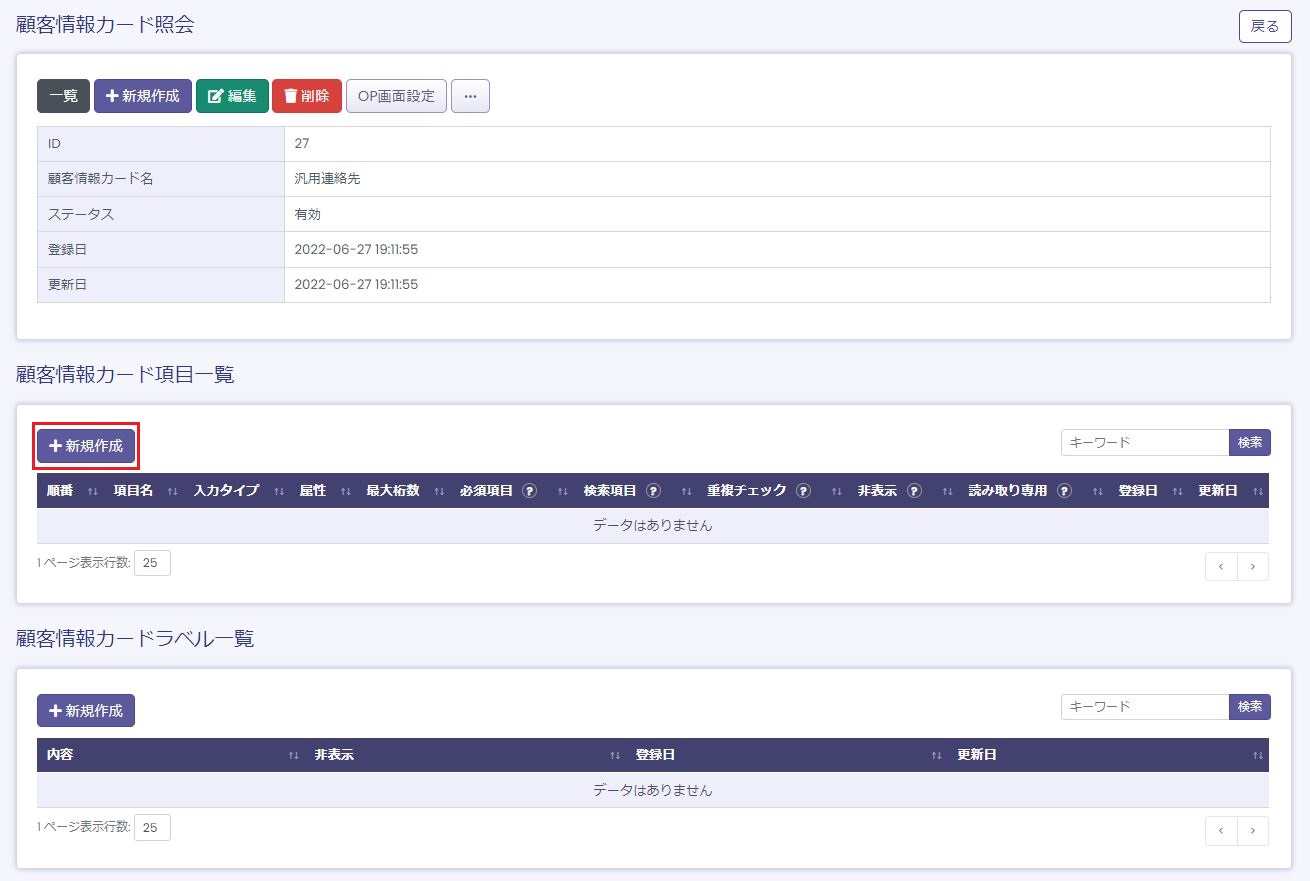Click the help icon beside 読み取り専用
The image size is (1310, 881).
(1064, 491)
